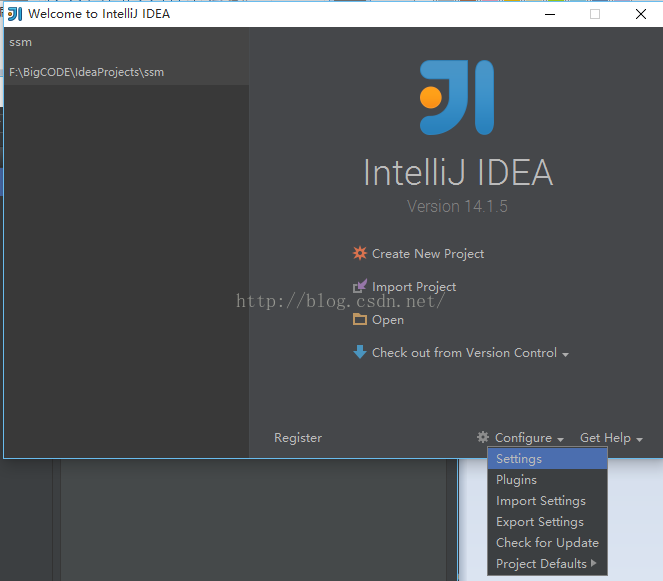The height and width of the screenshot is (581, 663).
Task: Expand the Project Defaults submenu arrow
Action: point(594,563)
